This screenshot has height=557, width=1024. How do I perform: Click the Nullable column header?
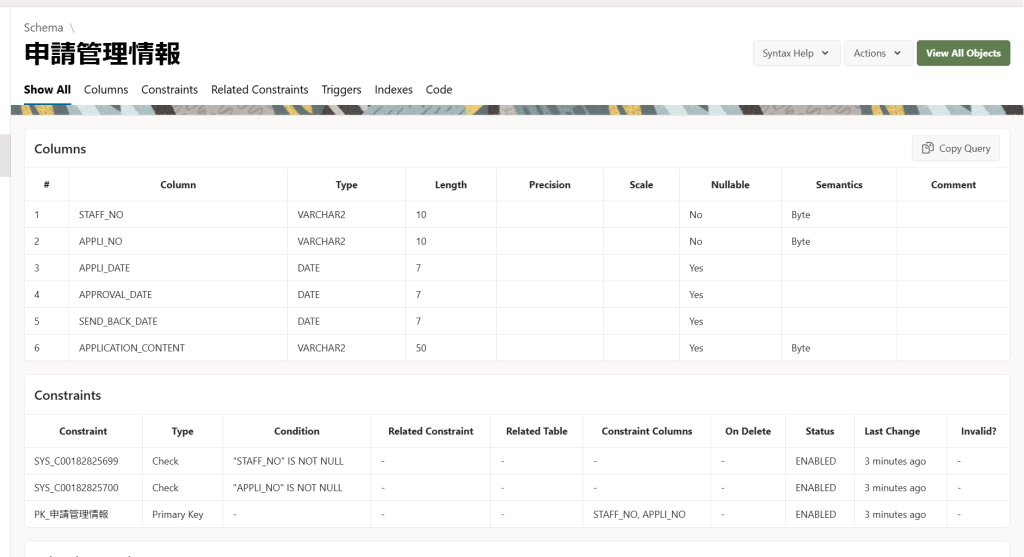click(x=729, y=185)
